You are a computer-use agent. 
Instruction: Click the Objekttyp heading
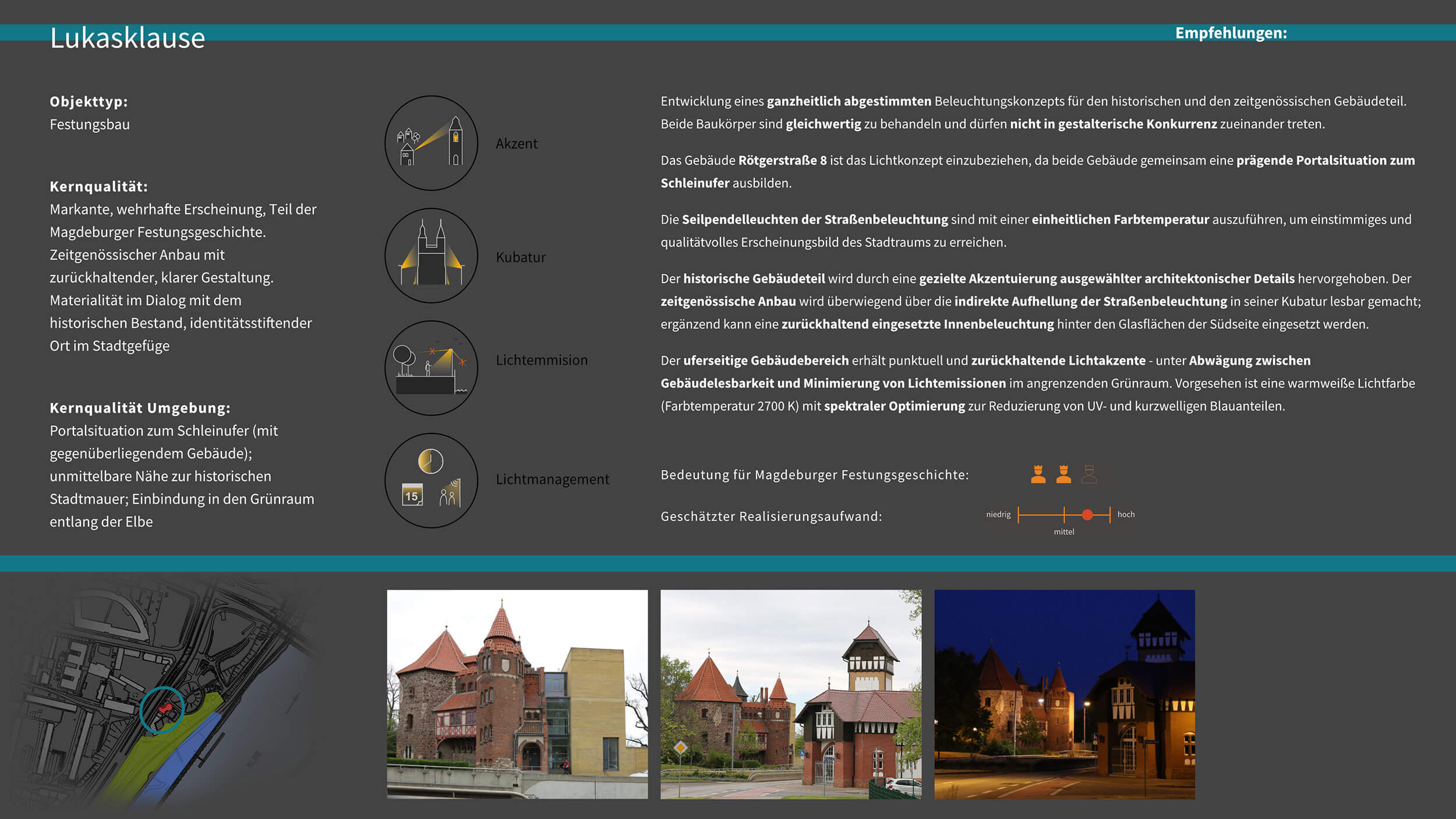(89, 101)
